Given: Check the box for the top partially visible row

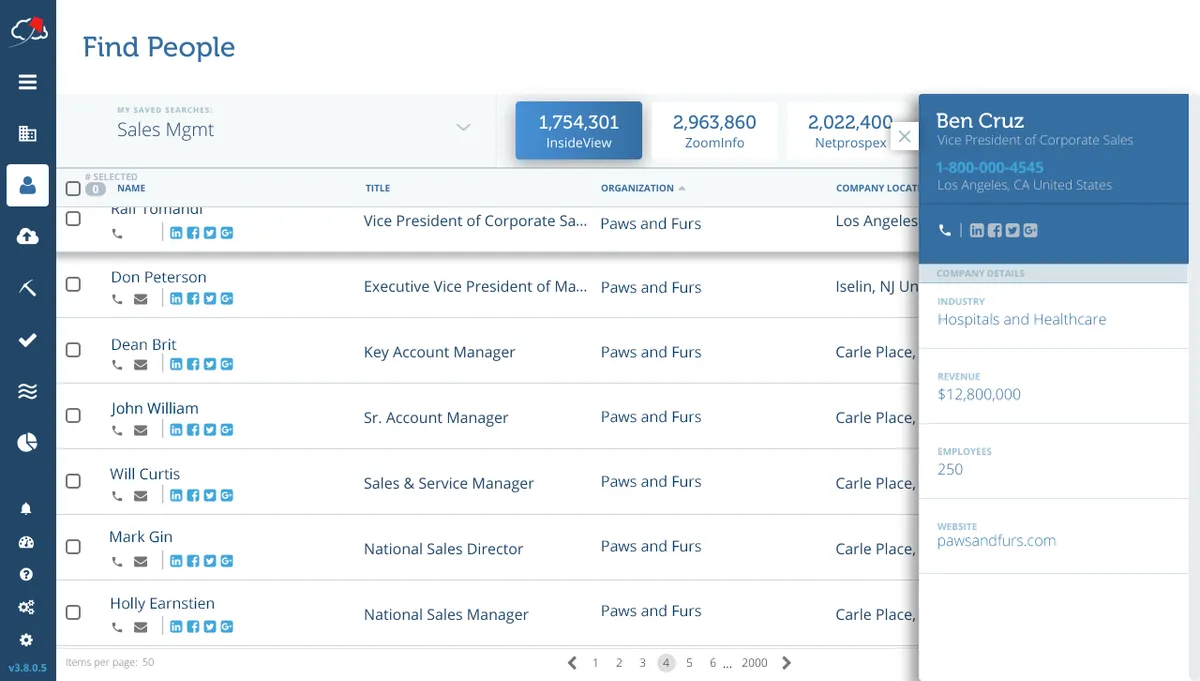Looking at the screenshot, I should [x=73, y=219].
